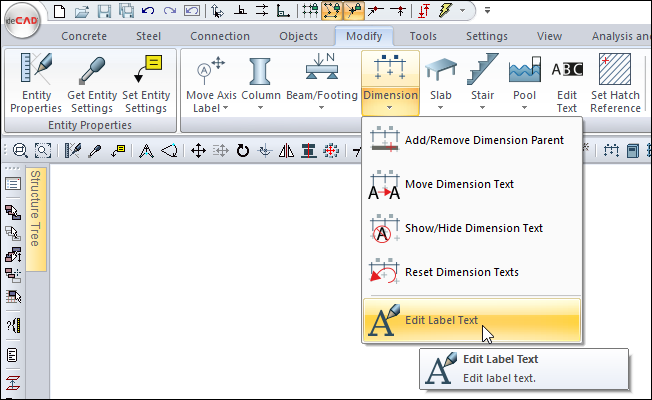Select Show/Hide Dimension Text
This screenshot has height=400, width=652.
tap(472, 228)
